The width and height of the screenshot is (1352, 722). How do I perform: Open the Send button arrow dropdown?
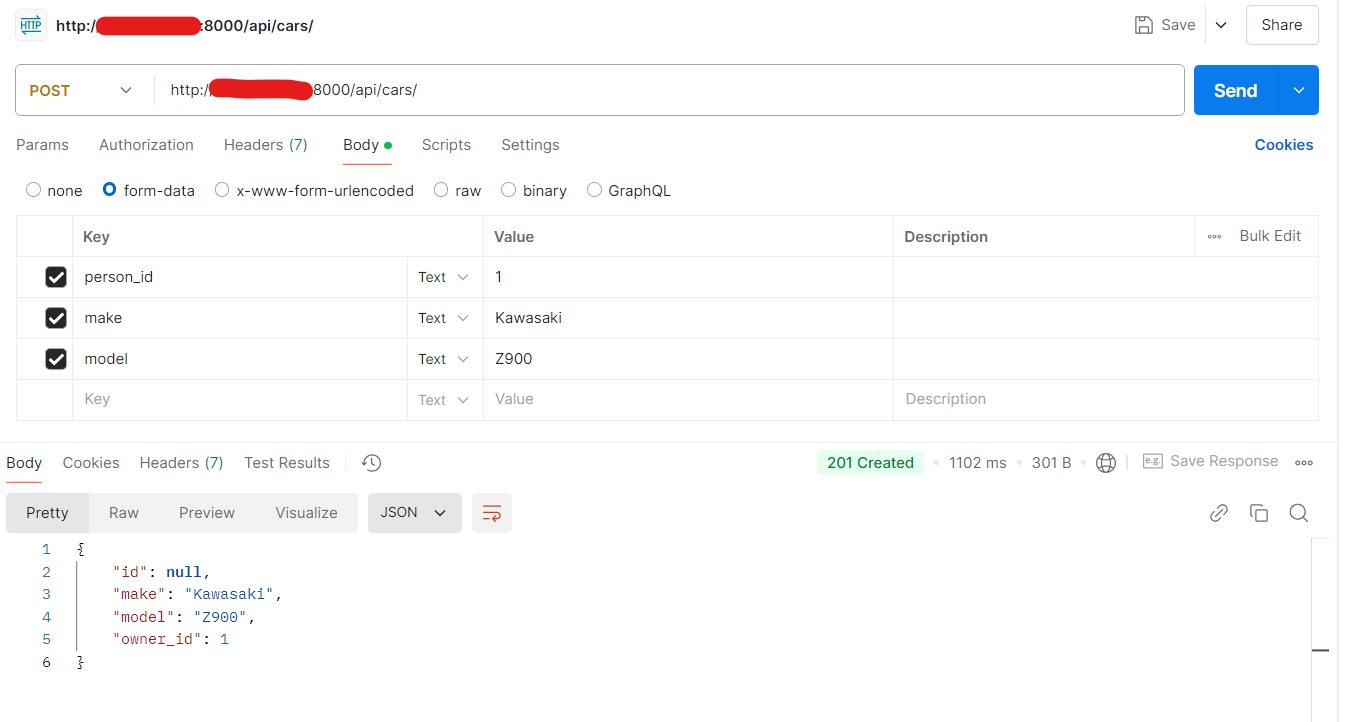[x=1298, y=90]
